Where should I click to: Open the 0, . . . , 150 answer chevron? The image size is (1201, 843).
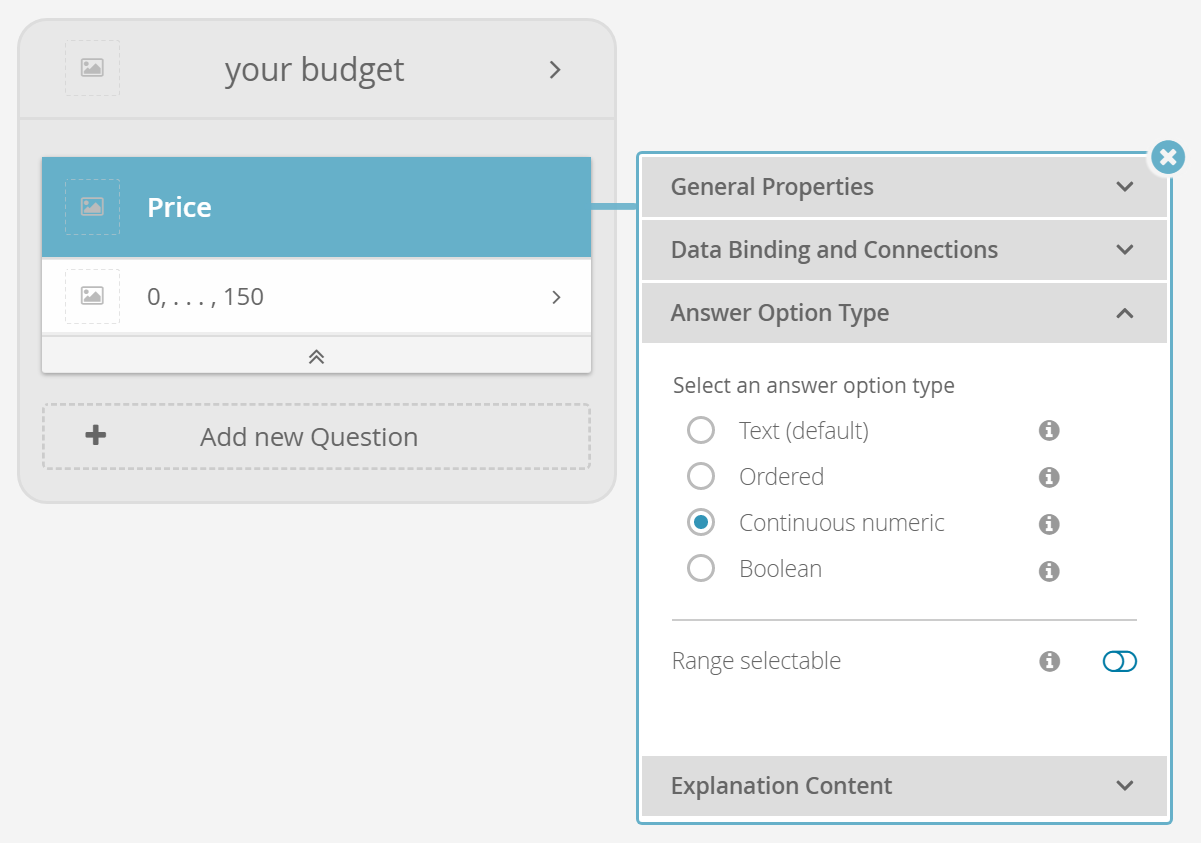pos(557,297)
